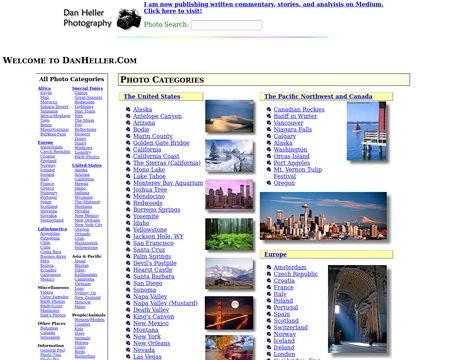
Task: Click the snowy winter scene thumbnail
Action: pos(229,156)
